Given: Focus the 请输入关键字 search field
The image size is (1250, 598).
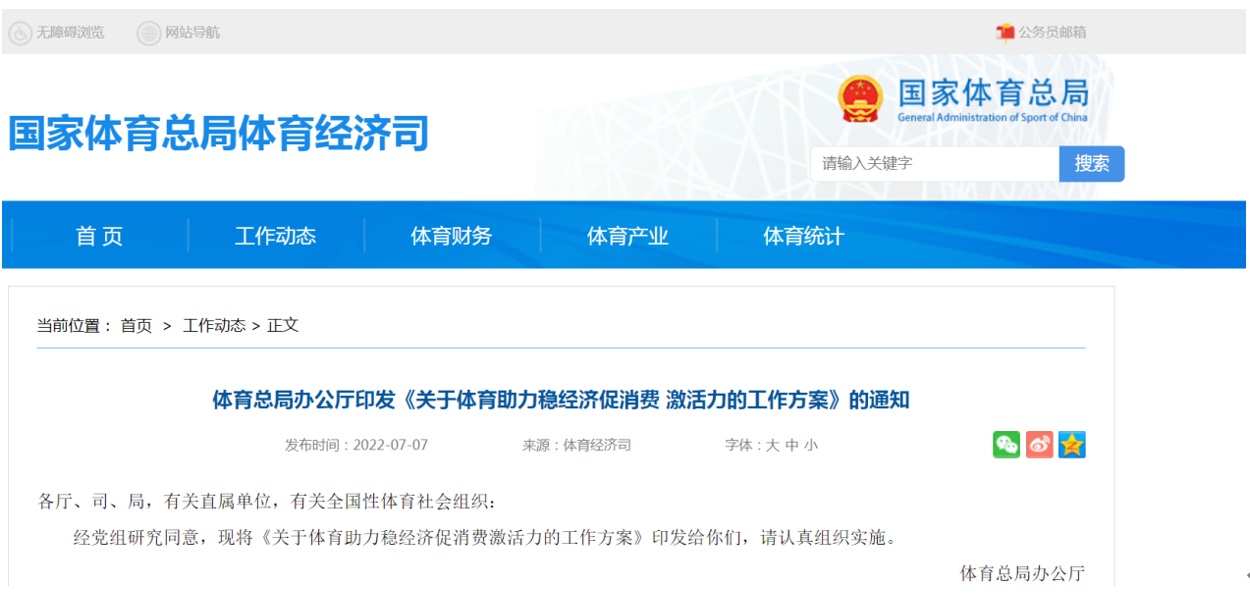Looking at the screenshot, I should tap(934, 164).
